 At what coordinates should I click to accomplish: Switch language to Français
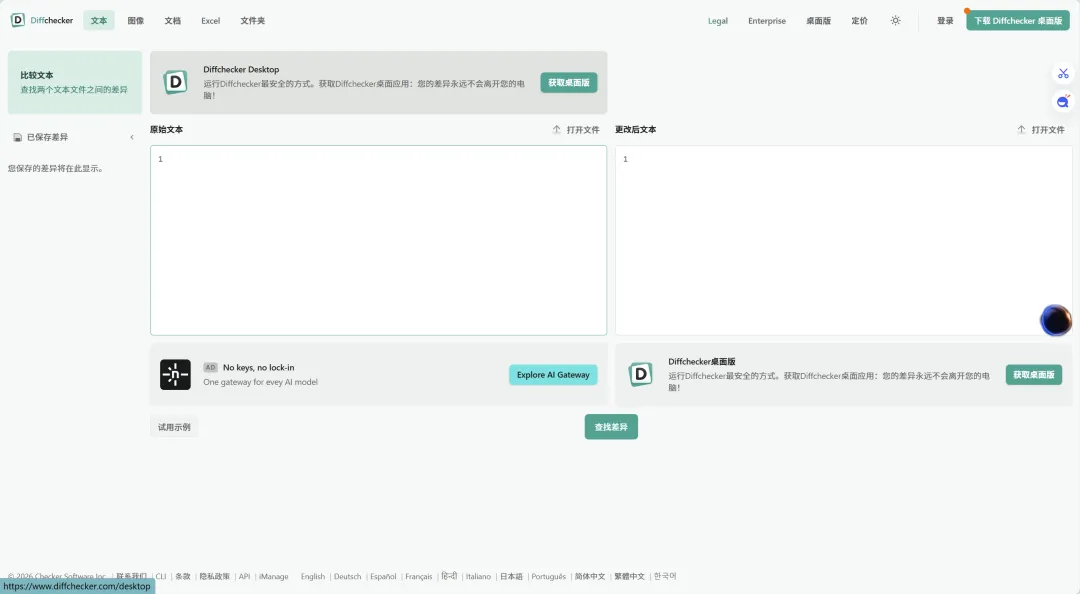pos(419,577)
